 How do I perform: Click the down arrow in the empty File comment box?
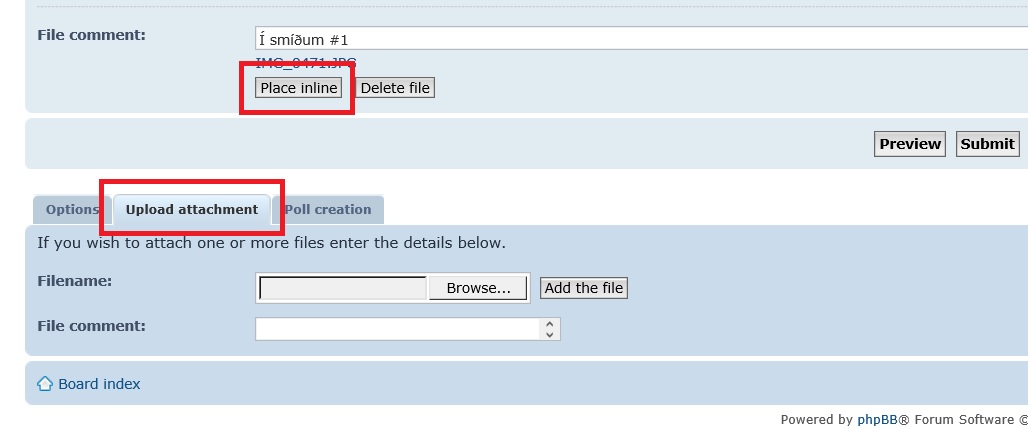549,335
